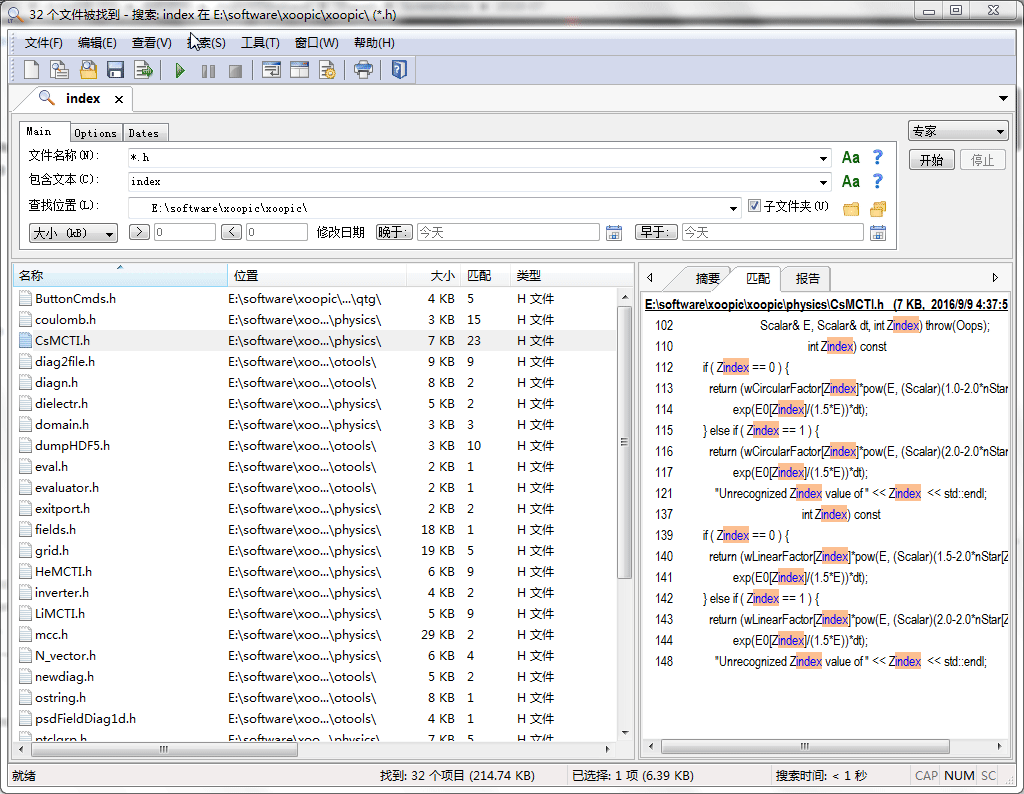Click the Help book icon in toolbar
Image resolution: width=1024 pixels, height=794 pixels.
pos(399,70)
